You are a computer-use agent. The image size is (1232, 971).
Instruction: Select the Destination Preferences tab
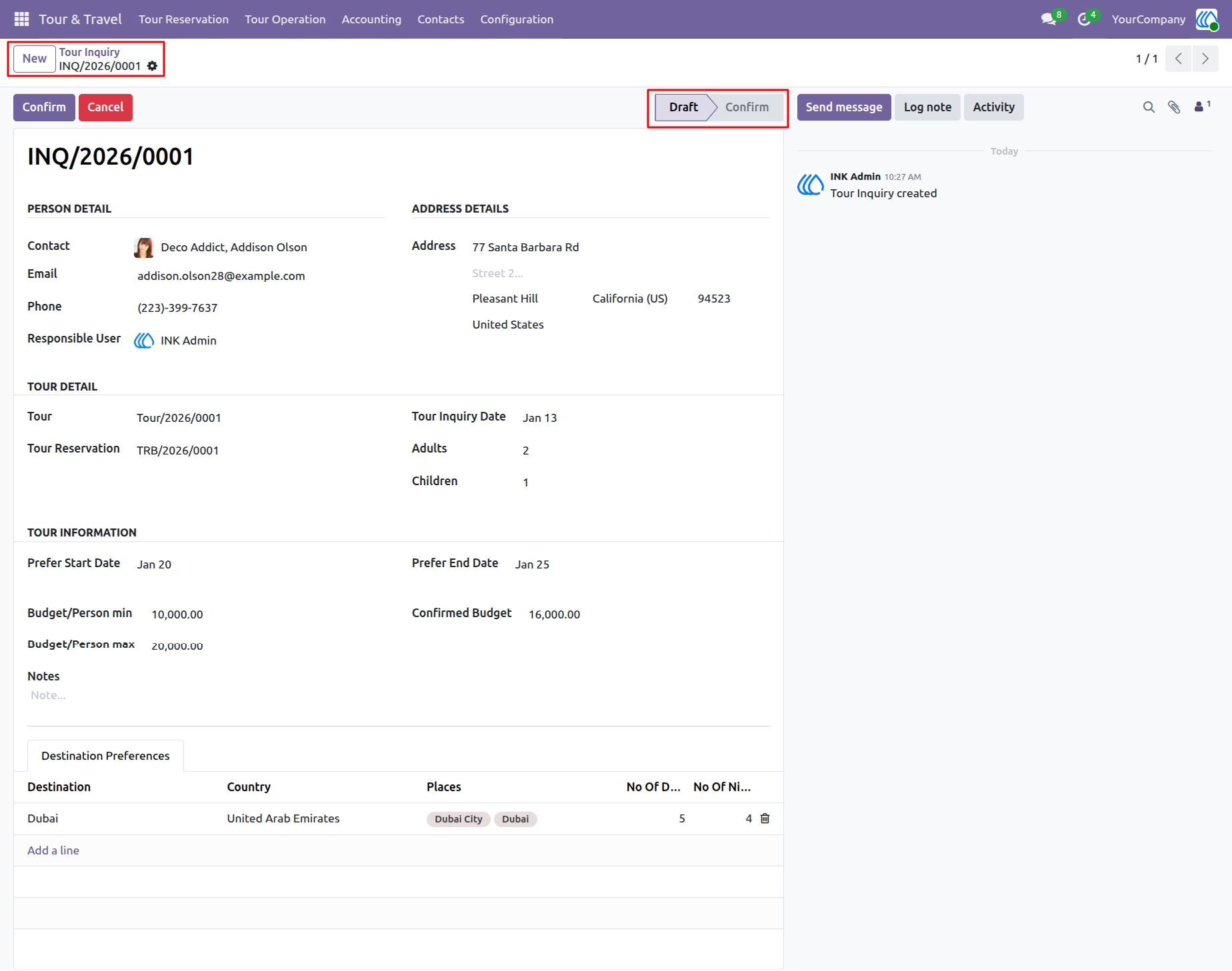pos(105,756)
